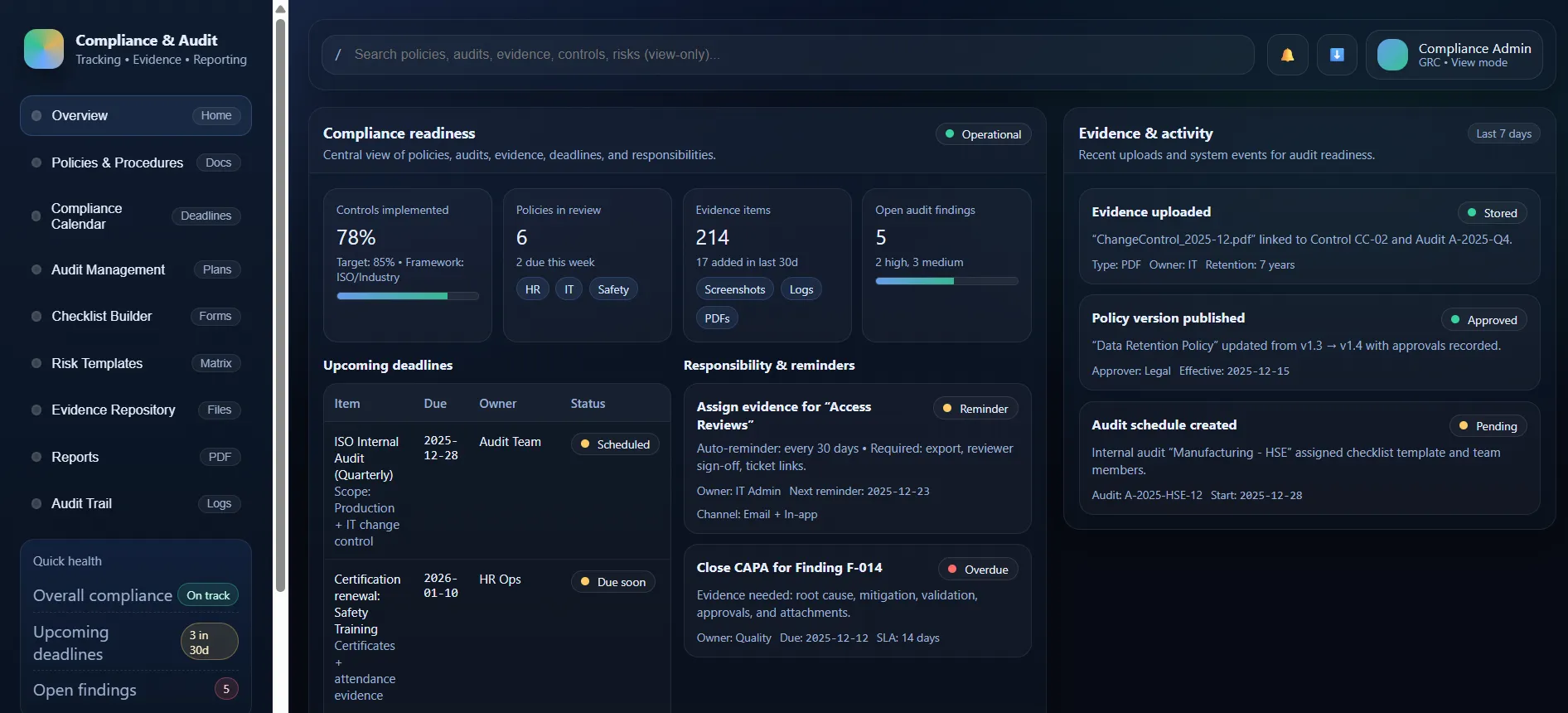This screenshot has height=713, width=1568.
Task: Click Certification renewal Safety Training item
Action: coord(367,604)
